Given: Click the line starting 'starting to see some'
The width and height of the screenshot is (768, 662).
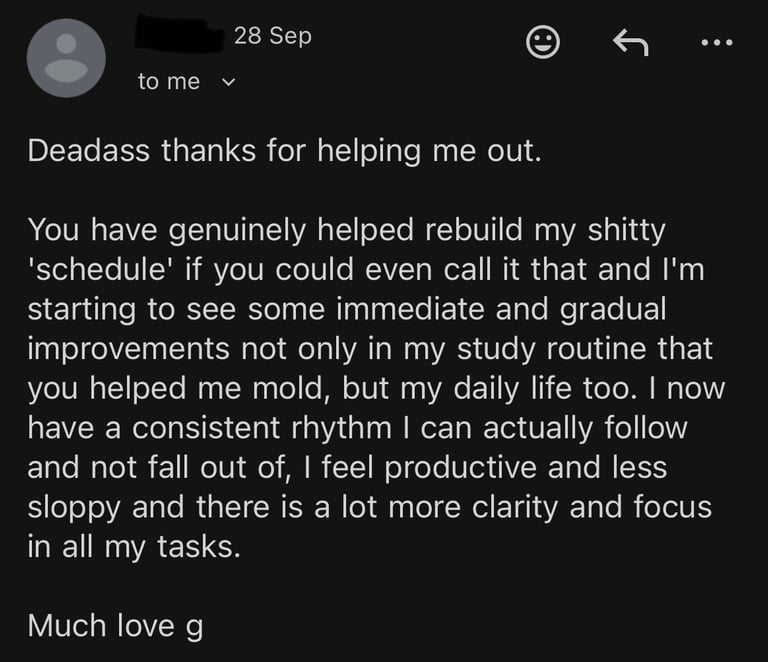Looking at the screenshot, I should coord(346,309).
